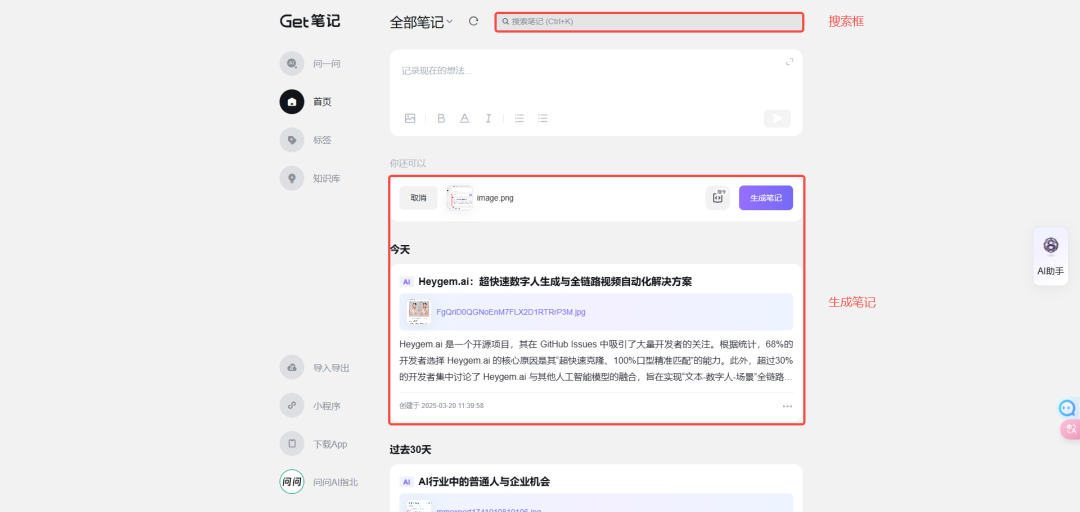
Task: Click the Heygem.ai note summary text
Action: [x=596, y=360]
